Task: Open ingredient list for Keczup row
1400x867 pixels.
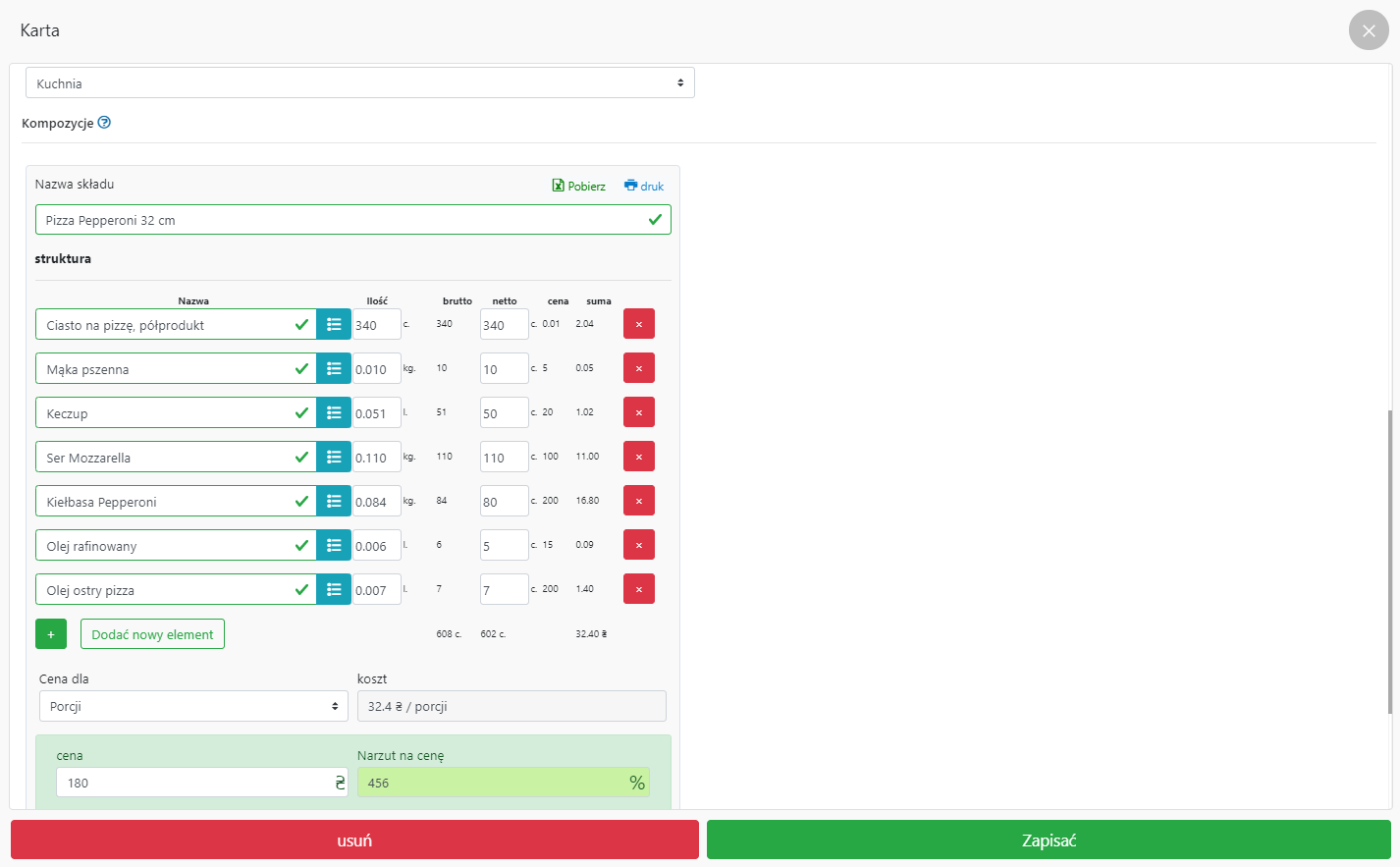Action: [x=334, y=413]
